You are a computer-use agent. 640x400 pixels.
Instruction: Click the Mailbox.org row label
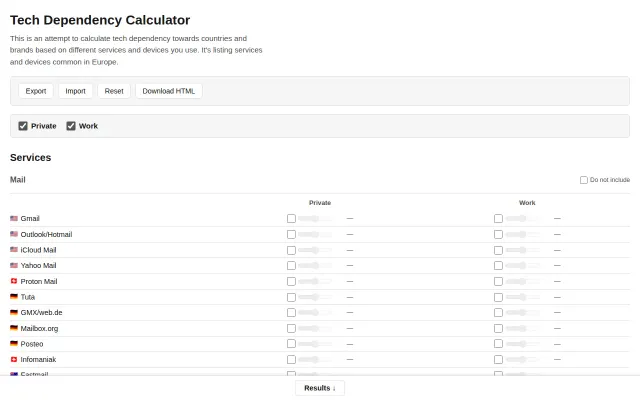(39, 328)
